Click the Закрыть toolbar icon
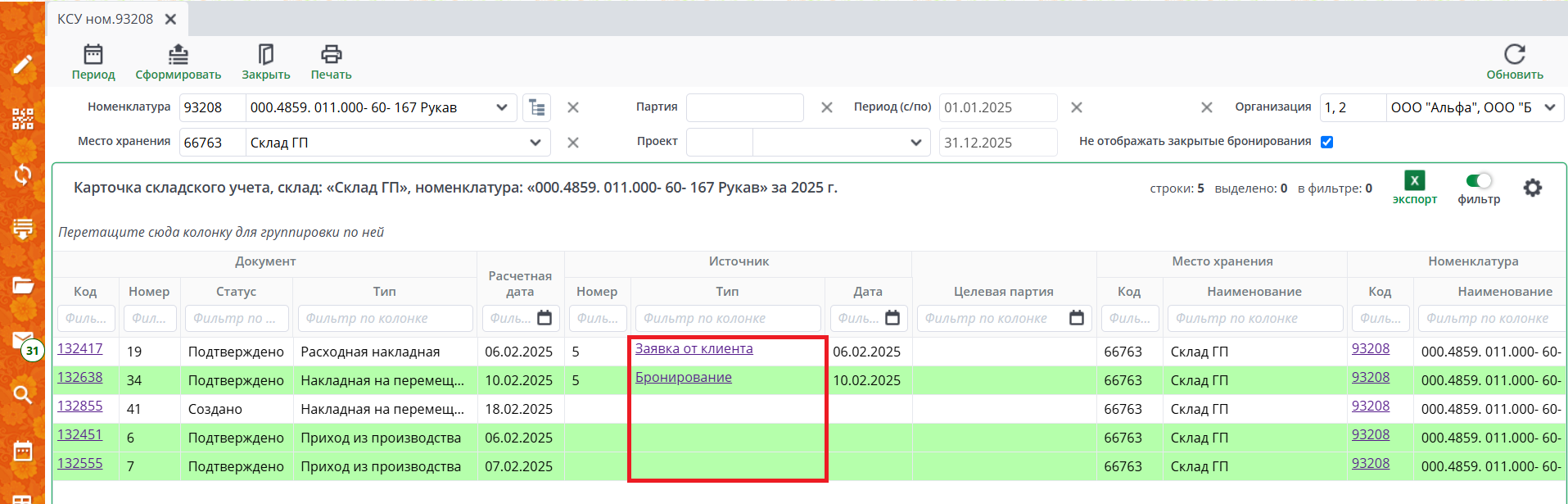The image size is (1568, 504). [x=265, y=56]
